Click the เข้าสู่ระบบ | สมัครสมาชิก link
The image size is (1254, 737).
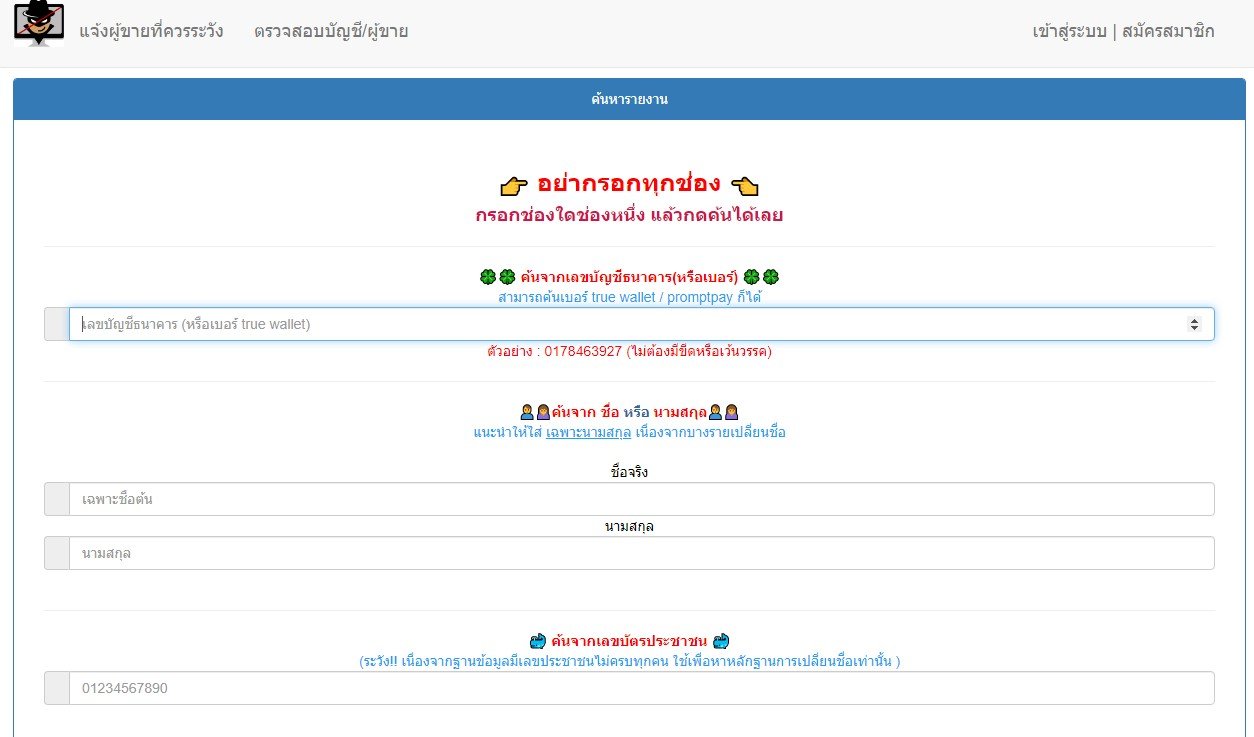pyautogui.click(x=1123, y=31)
